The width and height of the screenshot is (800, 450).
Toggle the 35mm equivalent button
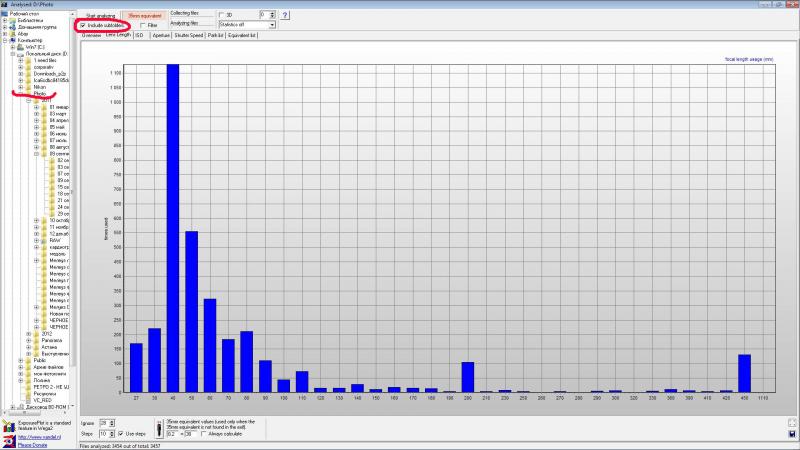click(x=144, y=16)
